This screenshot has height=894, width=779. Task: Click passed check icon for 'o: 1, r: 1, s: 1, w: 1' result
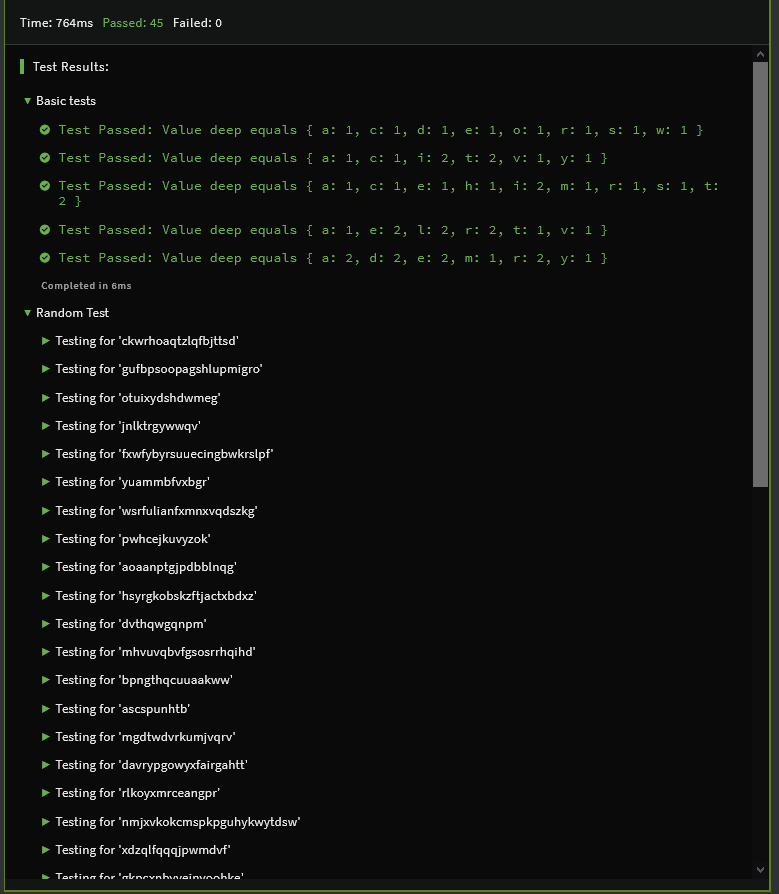45,130
